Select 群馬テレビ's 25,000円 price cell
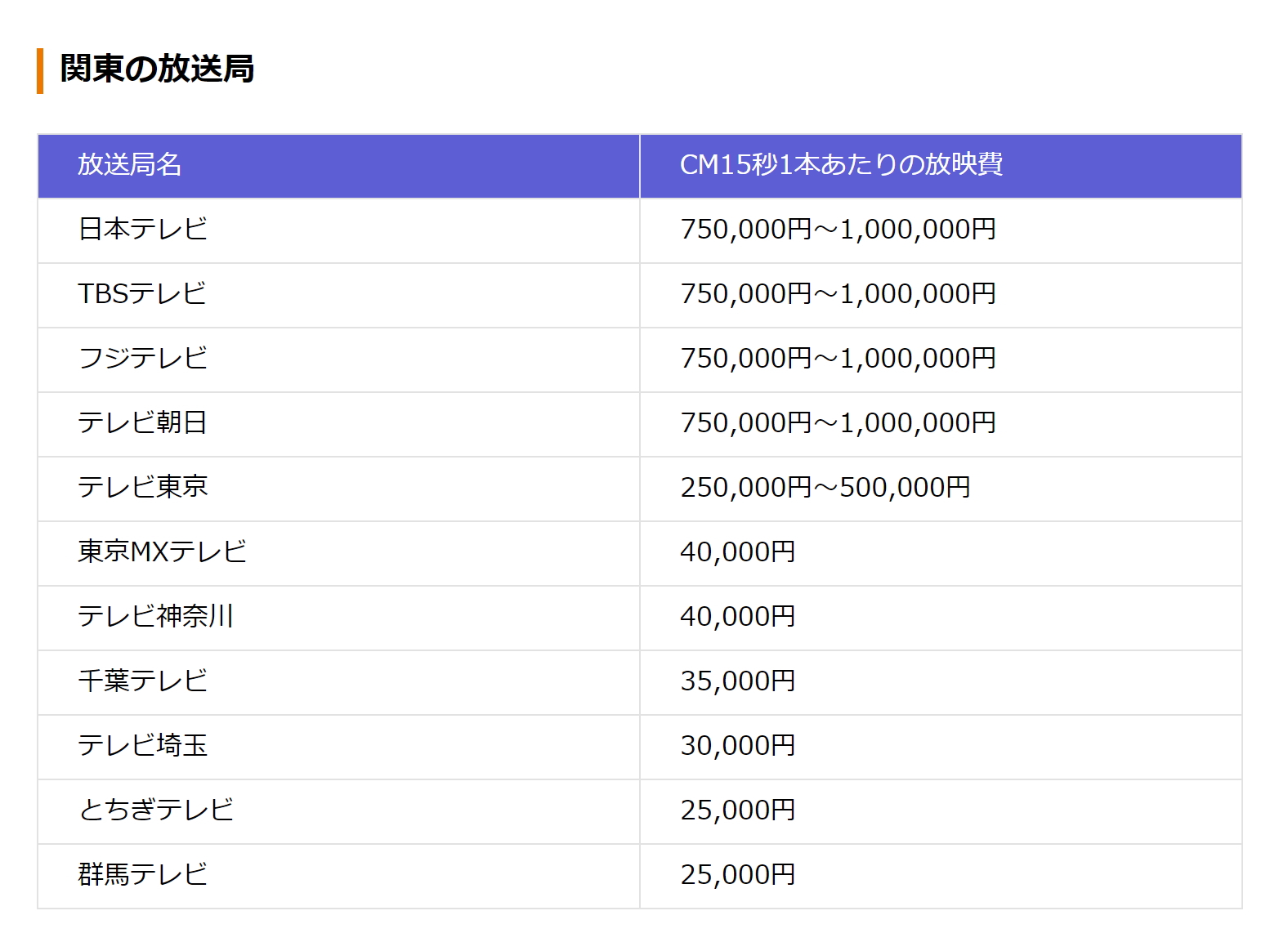The width and height of the screenshot is (1288, 951). pos(737,875)
